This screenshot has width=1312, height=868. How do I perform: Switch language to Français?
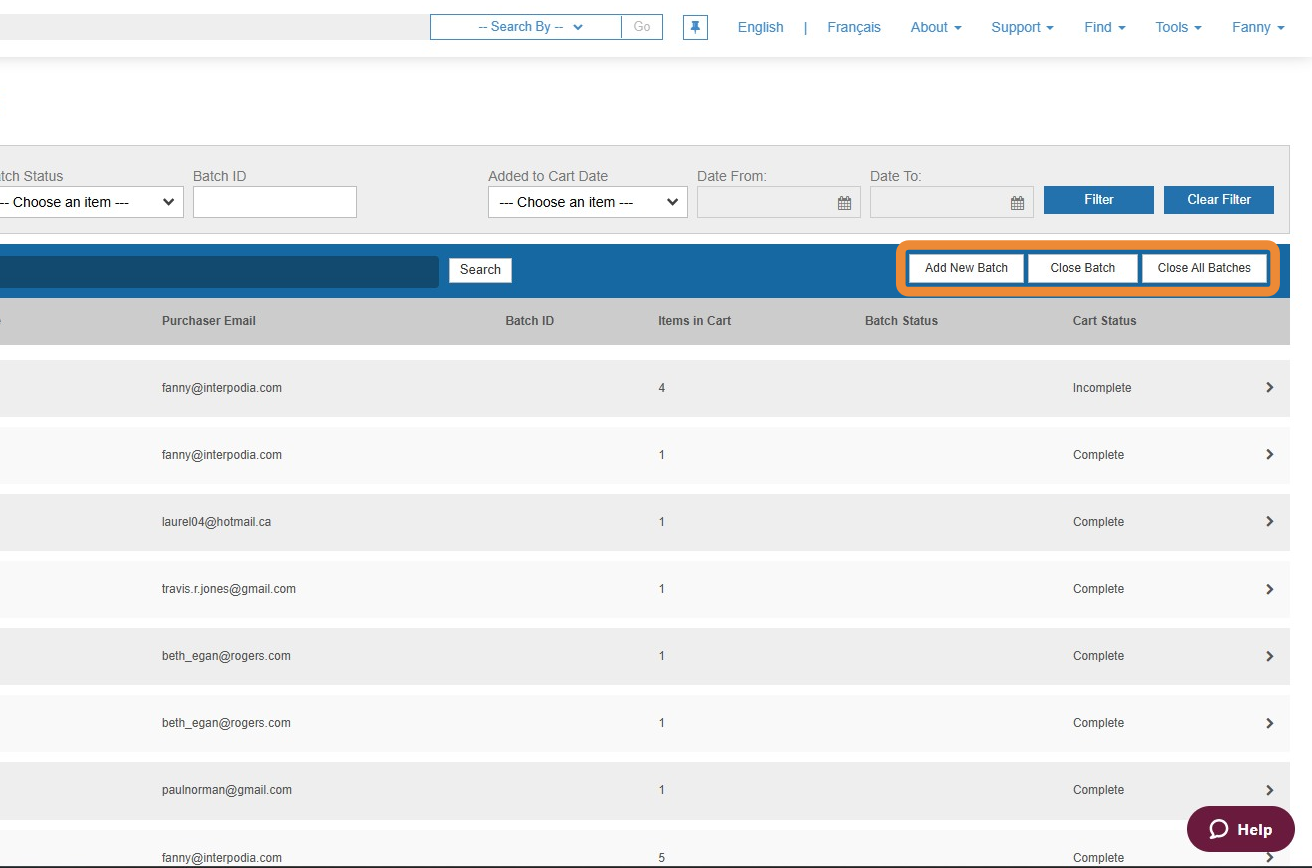click(x=853, y=27)
